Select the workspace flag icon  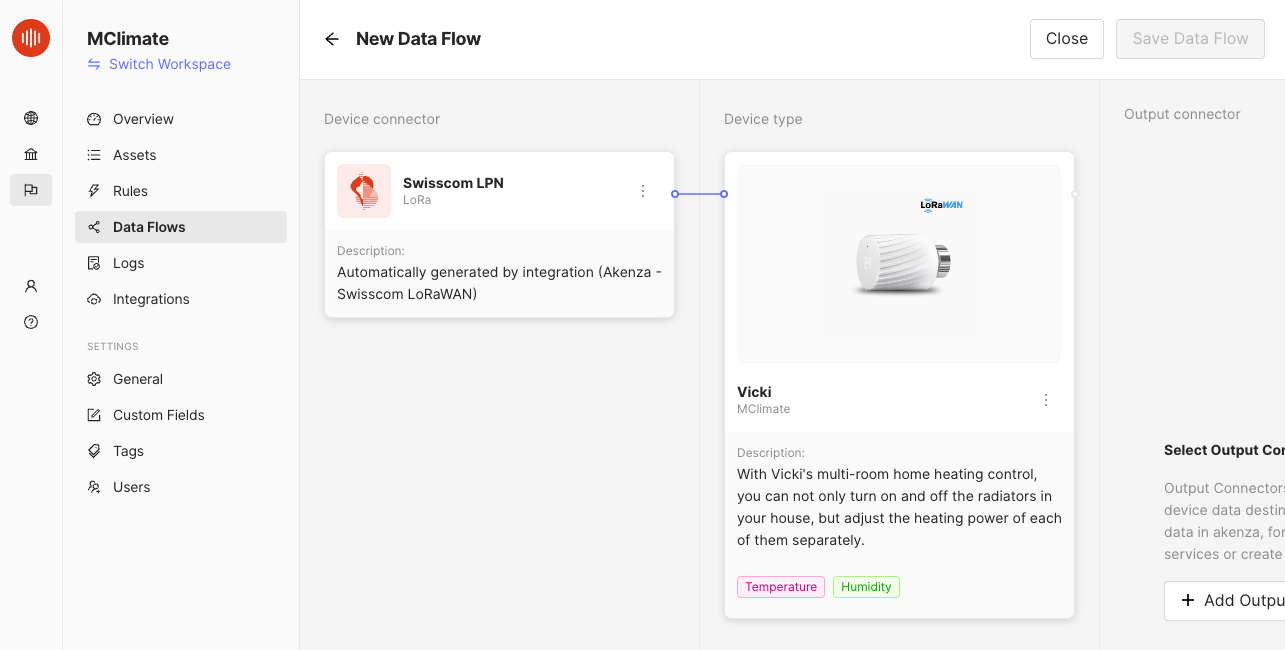coord(31,190)
